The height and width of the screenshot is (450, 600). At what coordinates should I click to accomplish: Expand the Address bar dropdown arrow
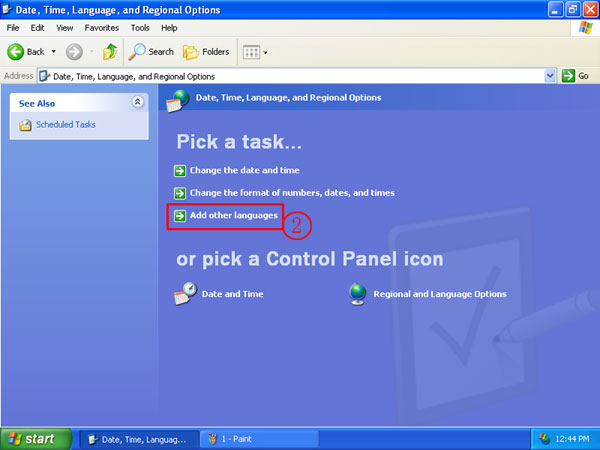(550, 76)
